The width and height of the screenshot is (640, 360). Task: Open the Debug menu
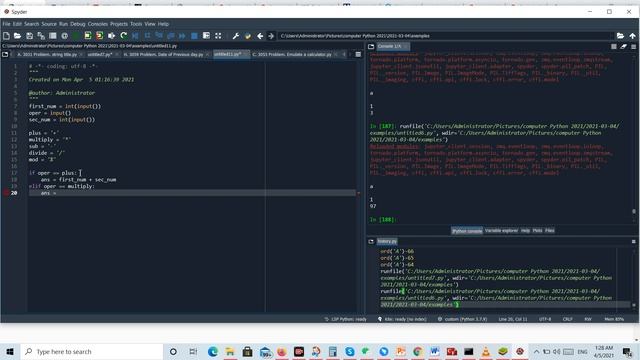[x=78, y=24]
